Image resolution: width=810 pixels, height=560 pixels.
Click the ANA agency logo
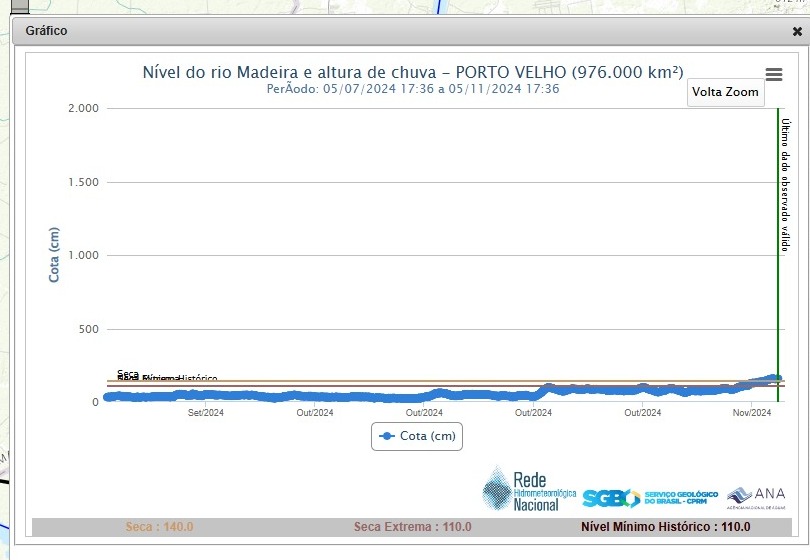[x=756, y=496]
